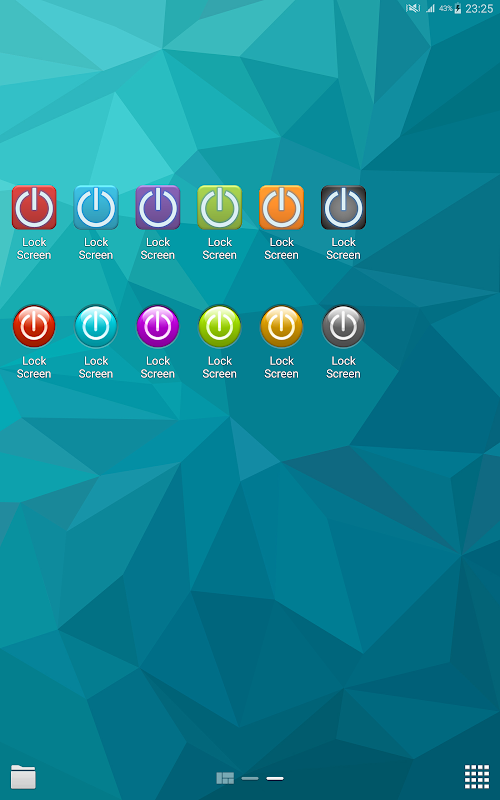Switch to the magazine home page indicator

pyautogui.click(x=225, y=778)
